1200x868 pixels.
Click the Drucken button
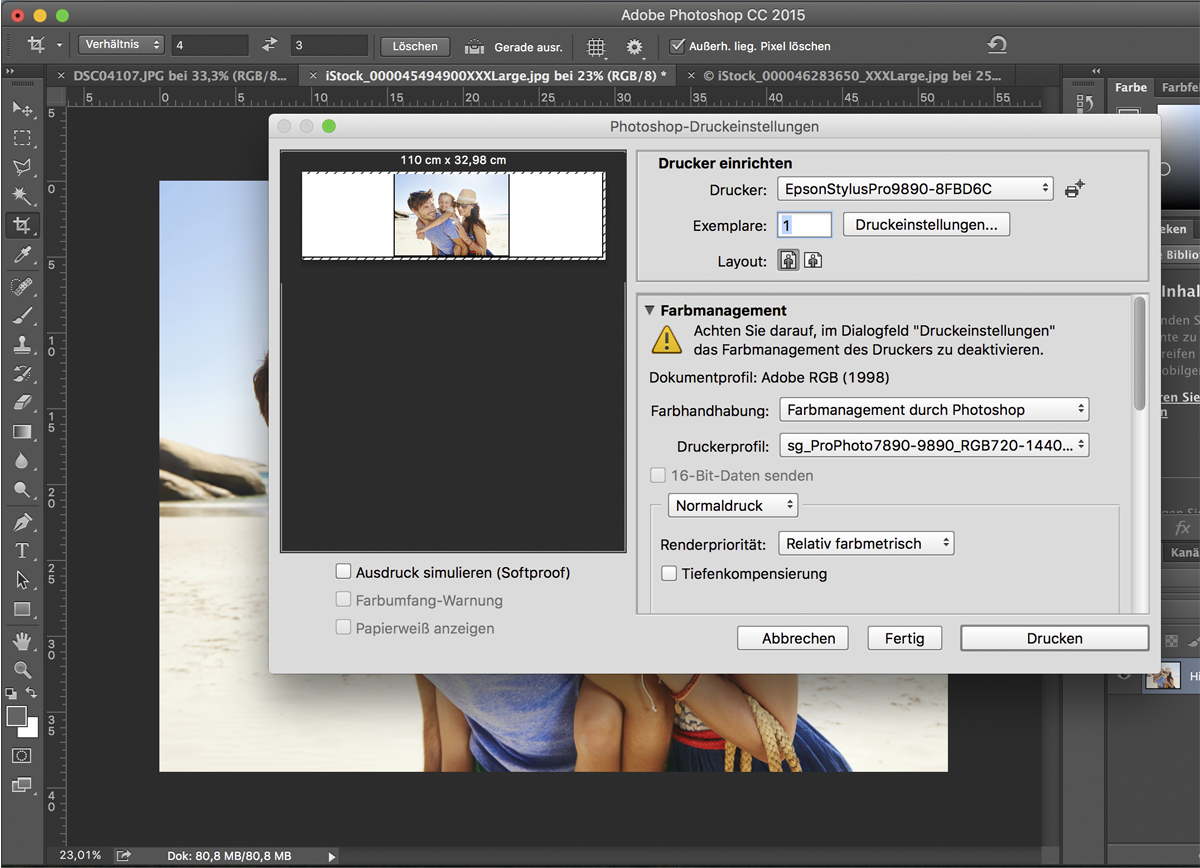pyautogui.click(x=1054, y=638)
